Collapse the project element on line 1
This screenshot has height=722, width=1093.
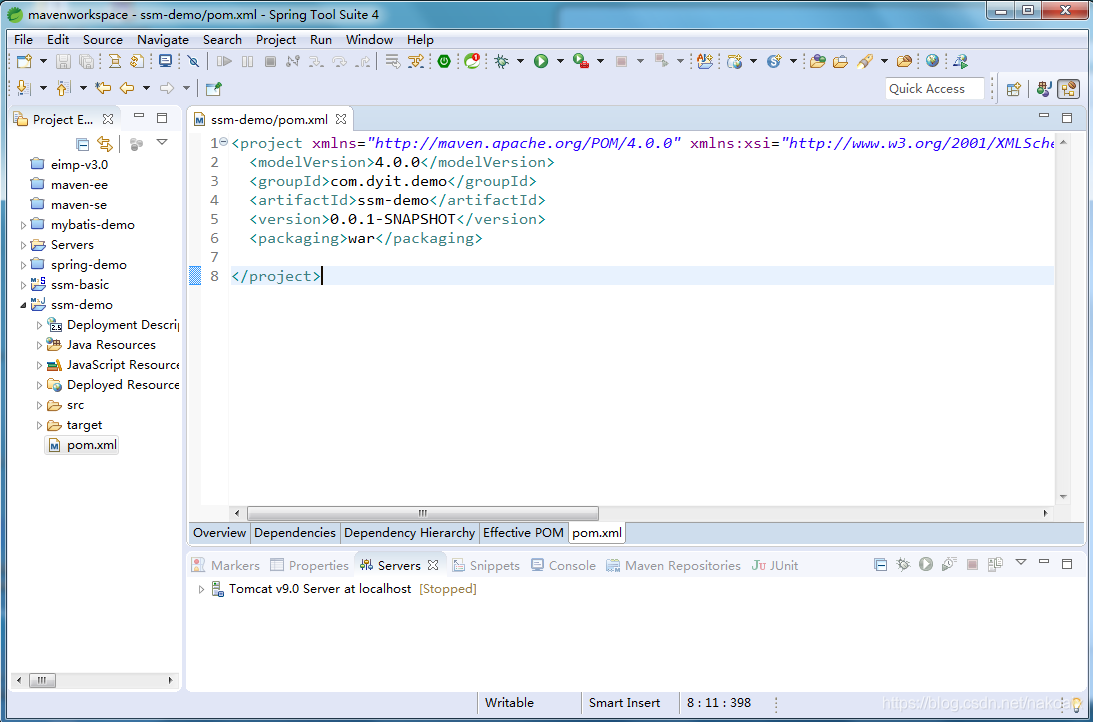click(223, 142)
